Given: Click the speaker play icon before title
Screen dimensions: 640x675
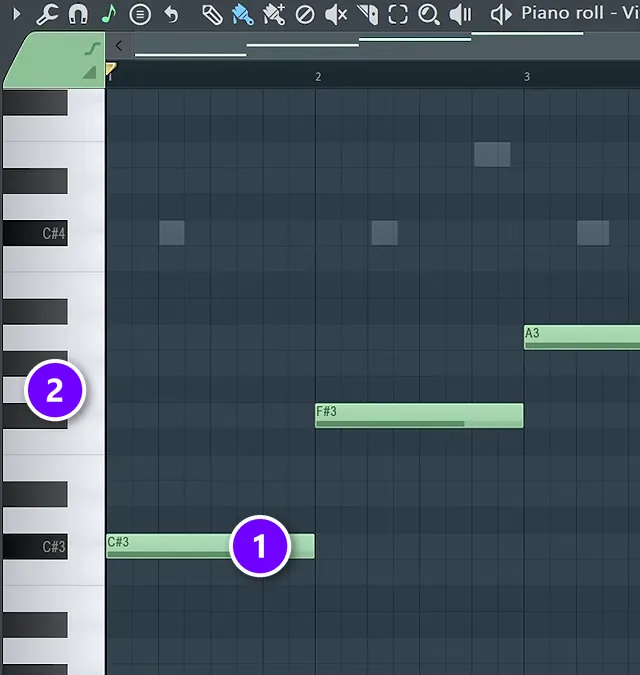Looking at the screenshot, I should tap(501, 15).
